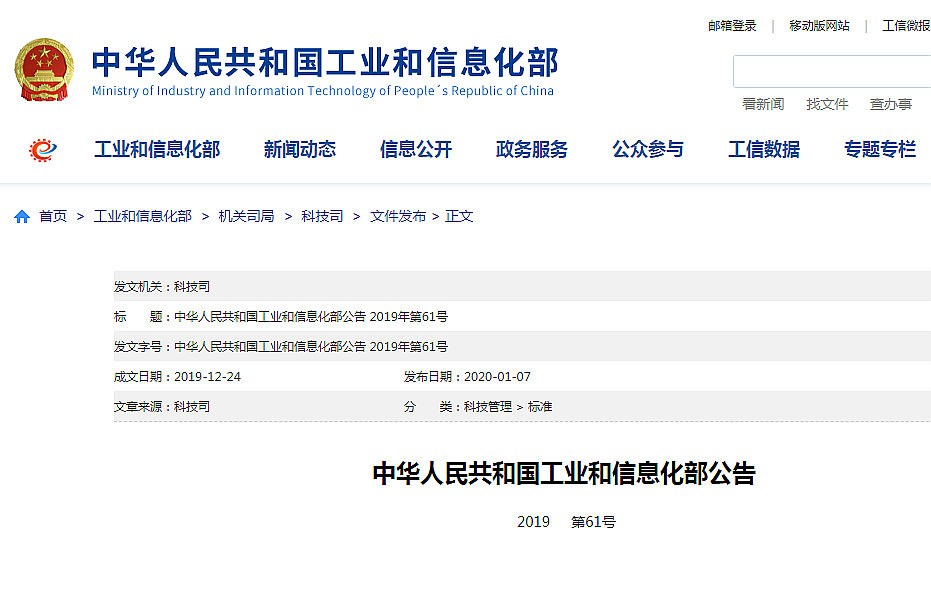Open the 移动版网站 link

[818, 25]
